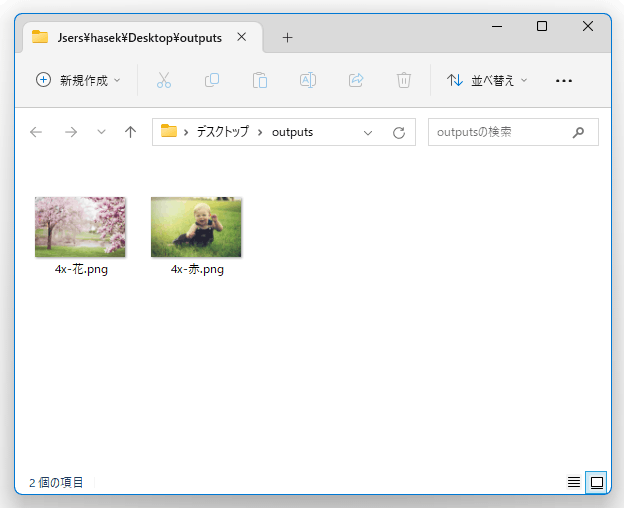Click the Cut scissors icon
Viewport: 624px width, 508px height.
pyautogui.click(x=164, y=80)
